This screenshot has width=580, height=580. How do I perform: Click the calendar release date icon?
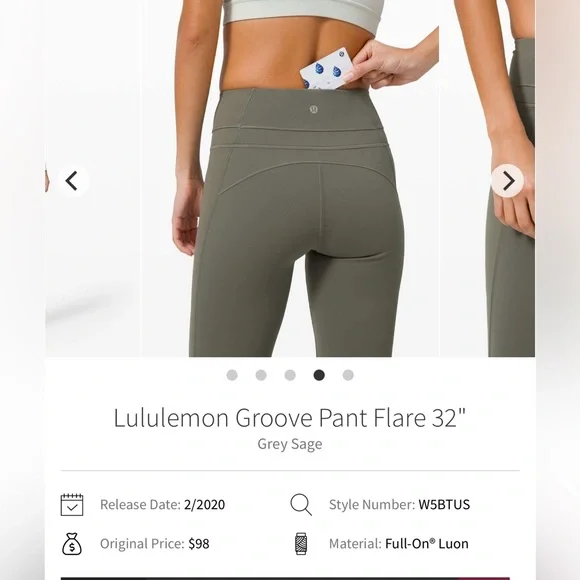[72, 505]
